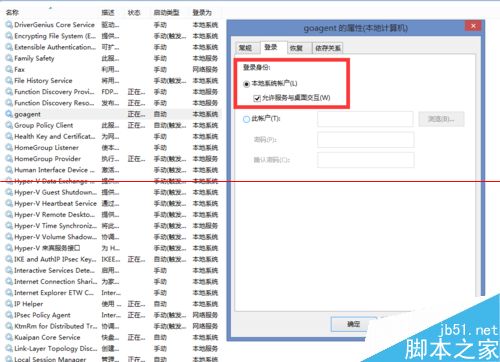
Task: Select the HomeGroup Provider service name
Action: coord(47,159)
